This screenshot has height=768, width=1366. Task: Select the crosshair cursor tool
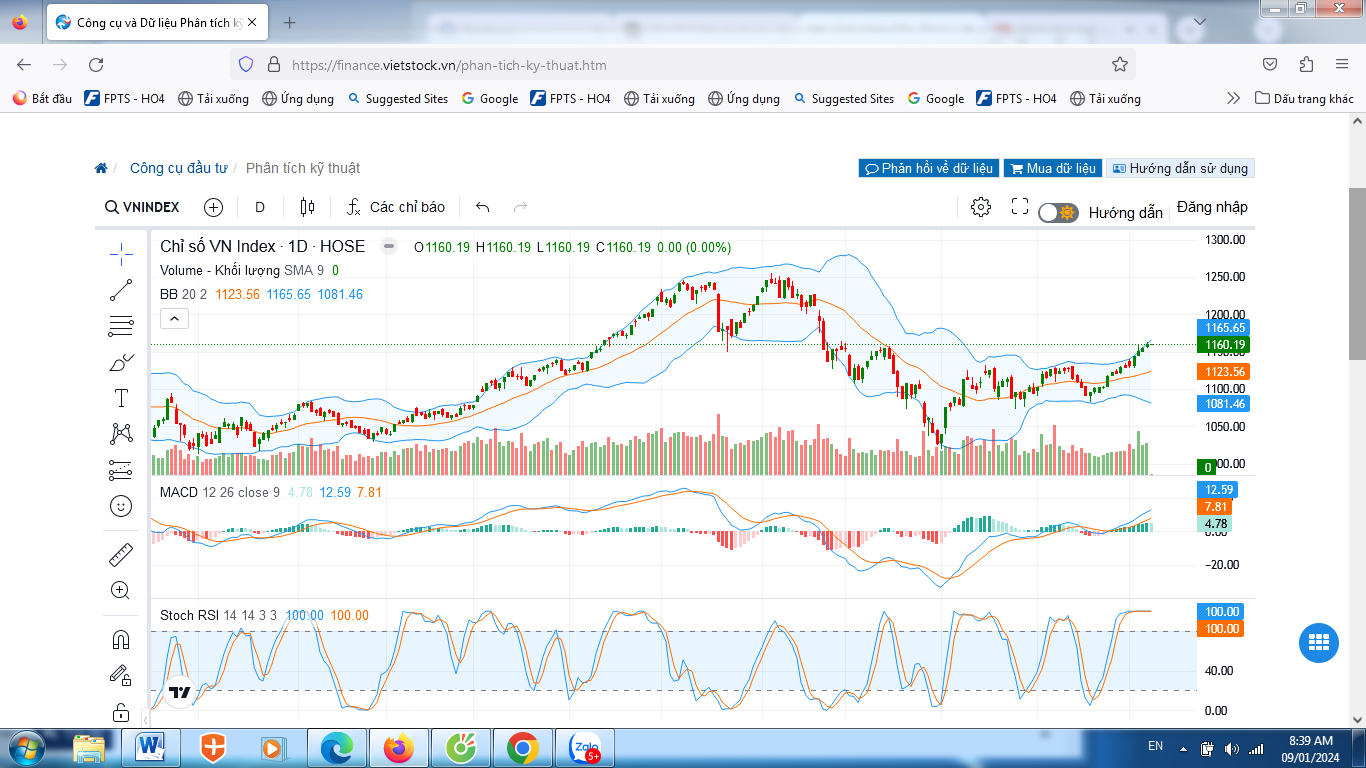(121, 253)
